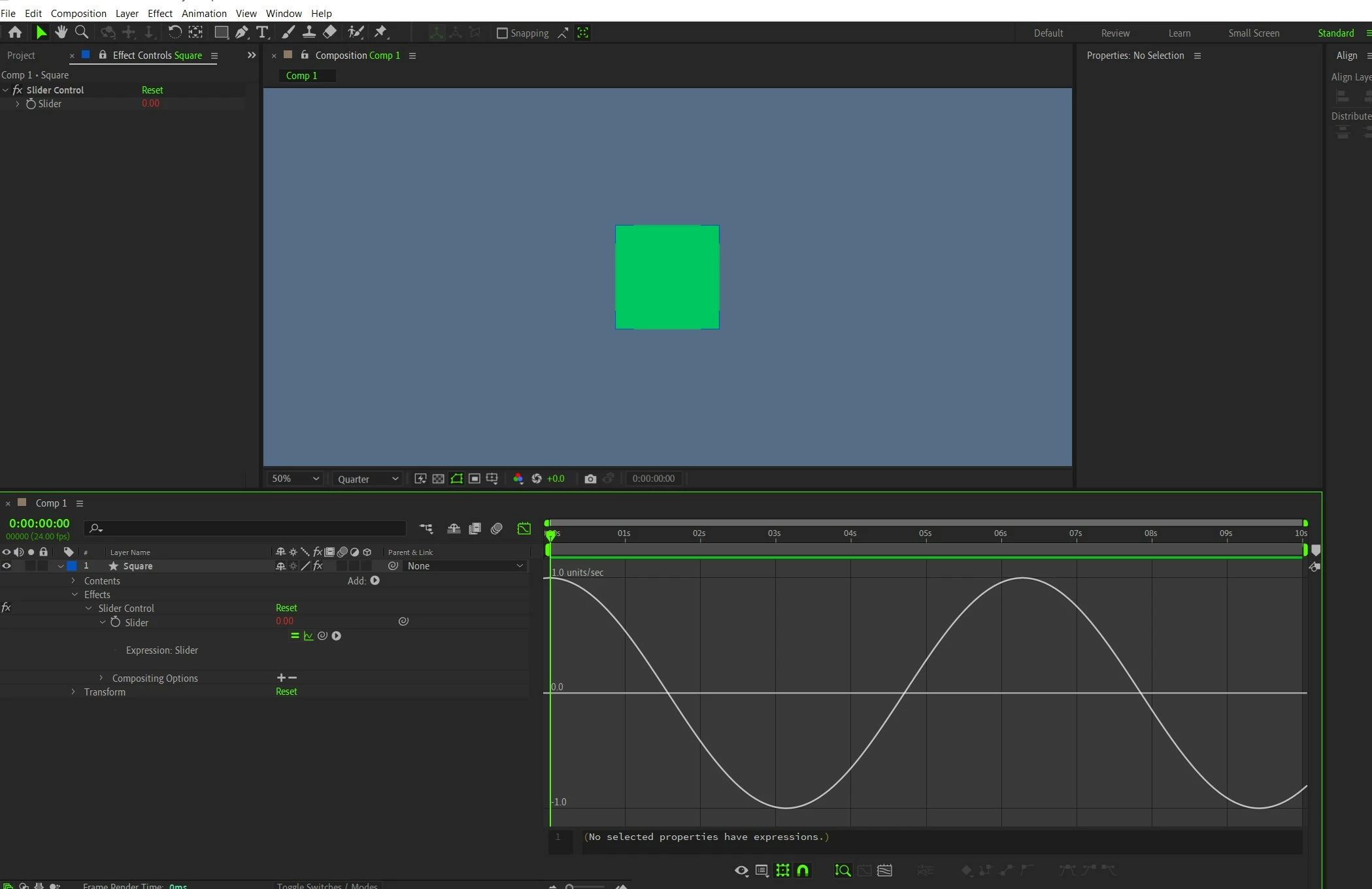Click the layer search input field
Screen dimensions: 1372x889
[248, 528]
